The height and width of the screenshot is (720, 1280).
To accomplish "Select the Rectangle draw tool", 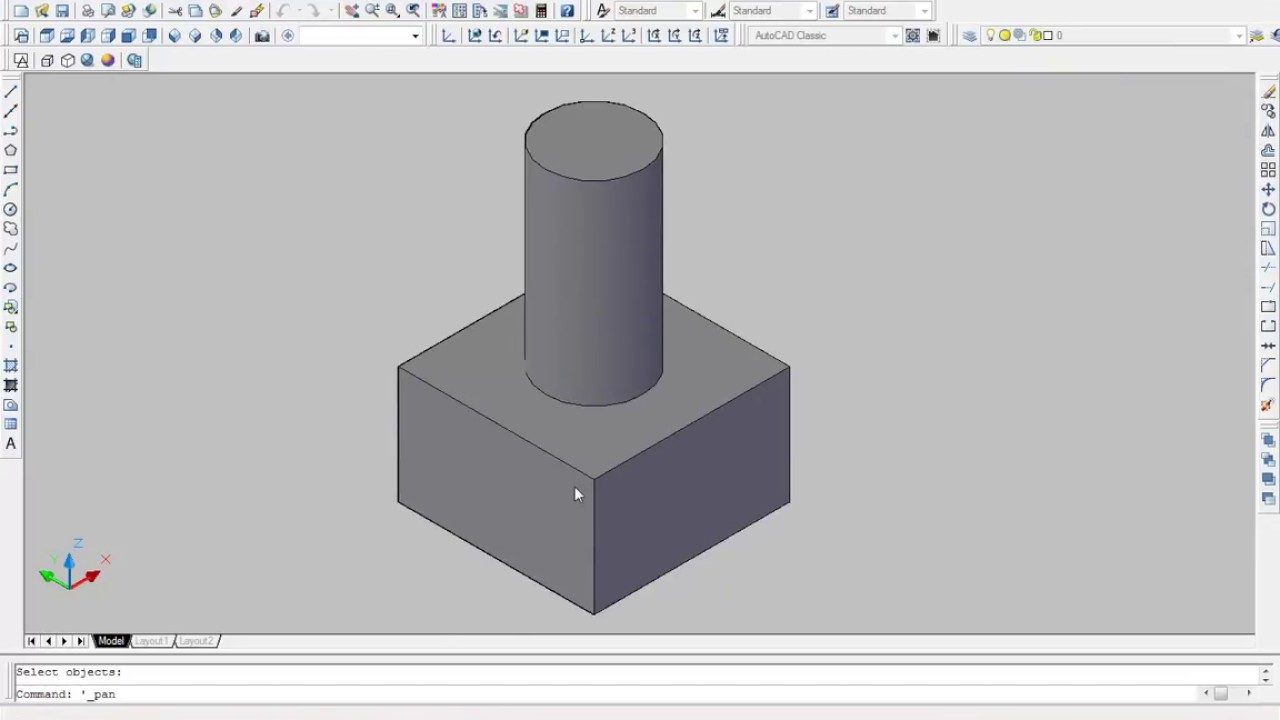I will coord(11,170).
